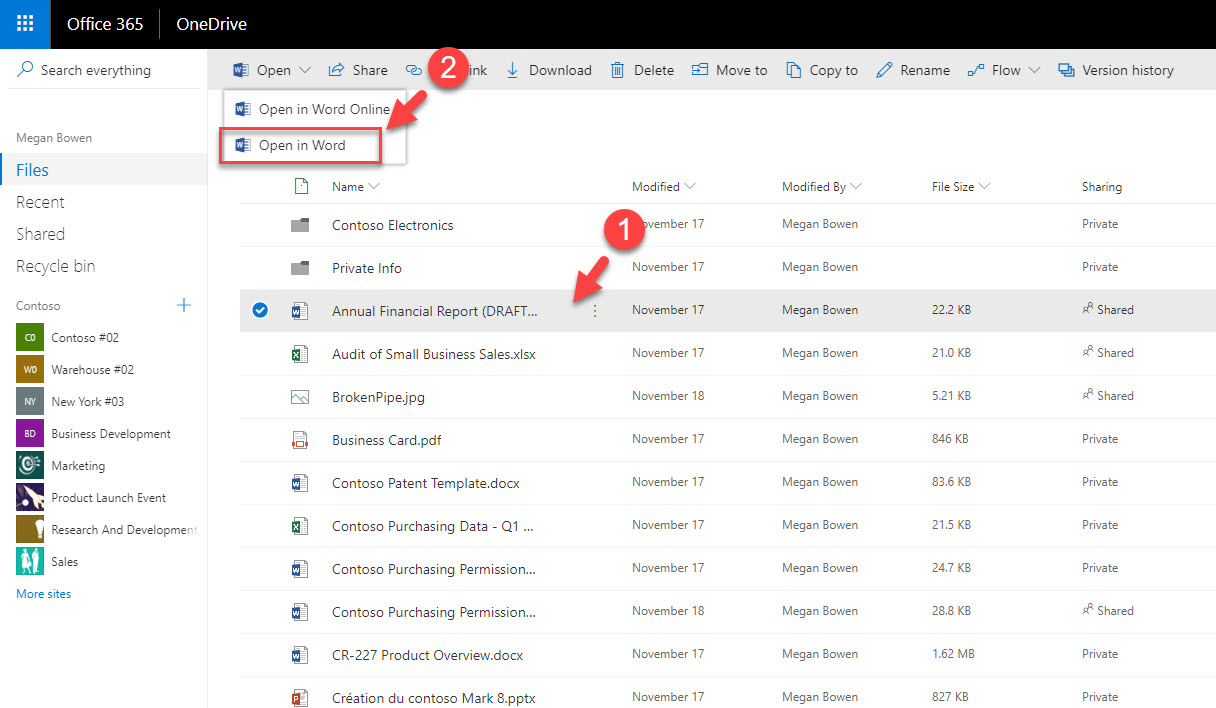Click the 846 KB file size cell
The image size is (1216, 708).
[950, 439]
